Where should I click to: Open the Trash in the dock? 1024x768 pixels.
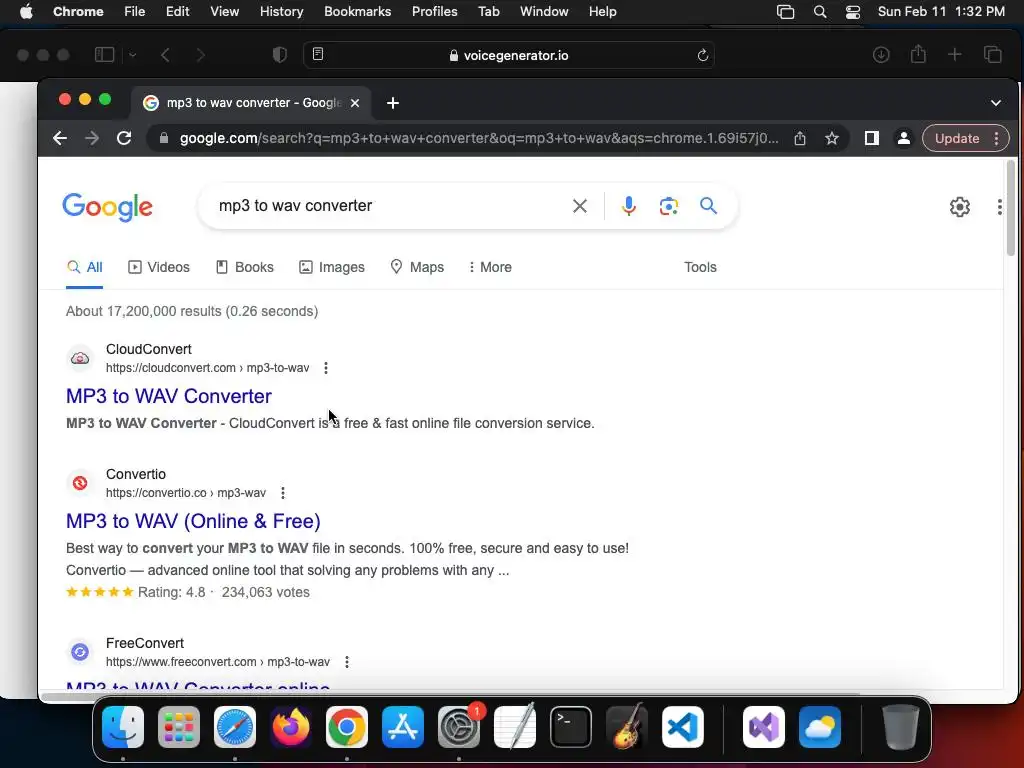tap(901, 727)
